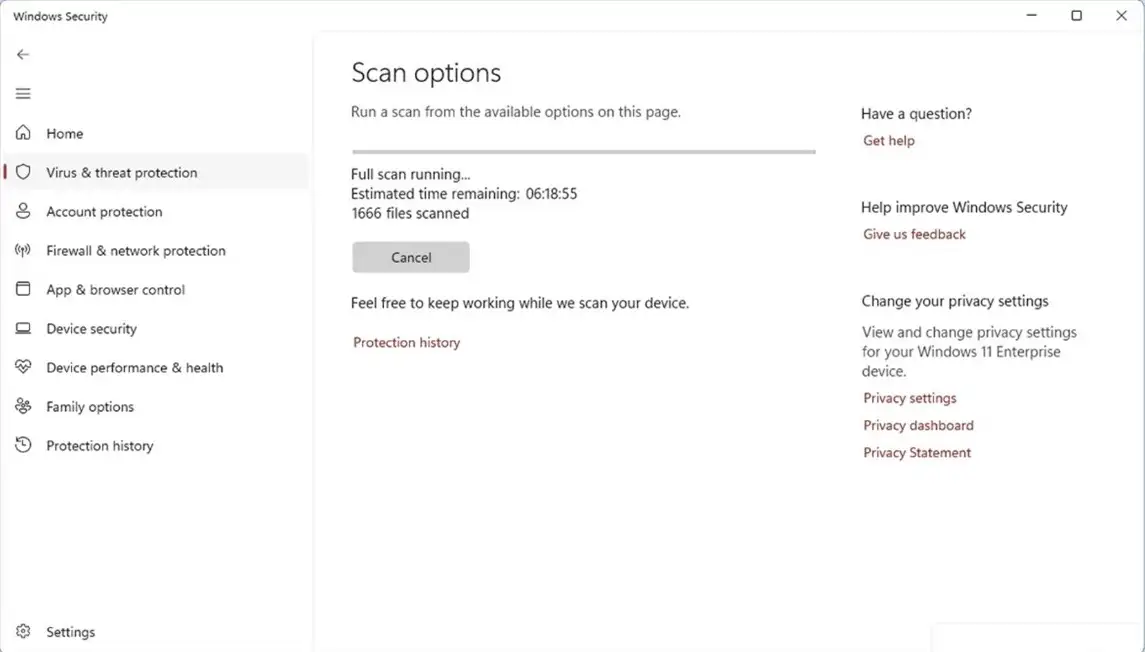Toggle the hamburger navigation menu

[23, 94]
